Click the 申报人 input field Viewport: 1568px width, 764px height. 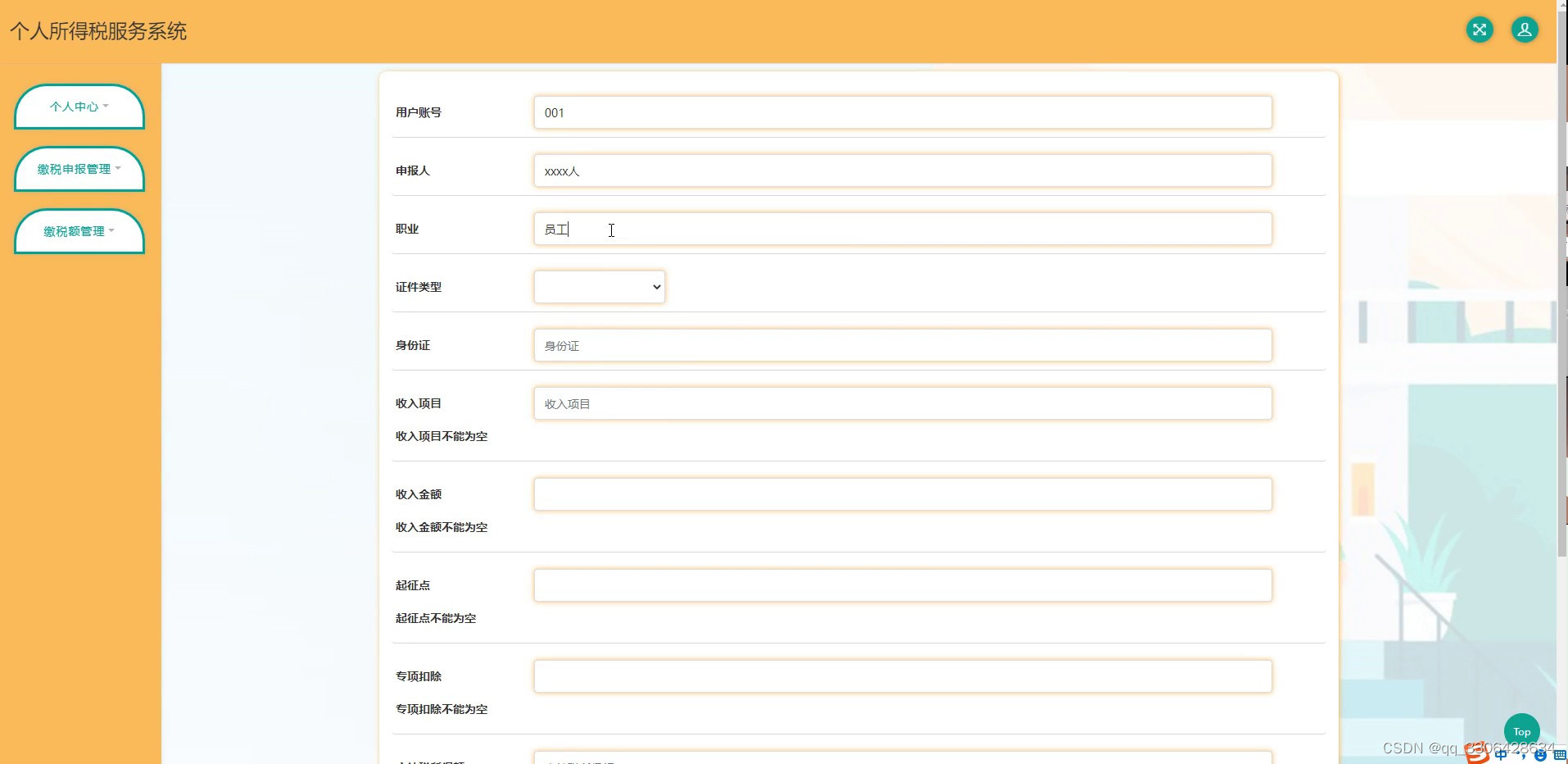click(903, 171)
